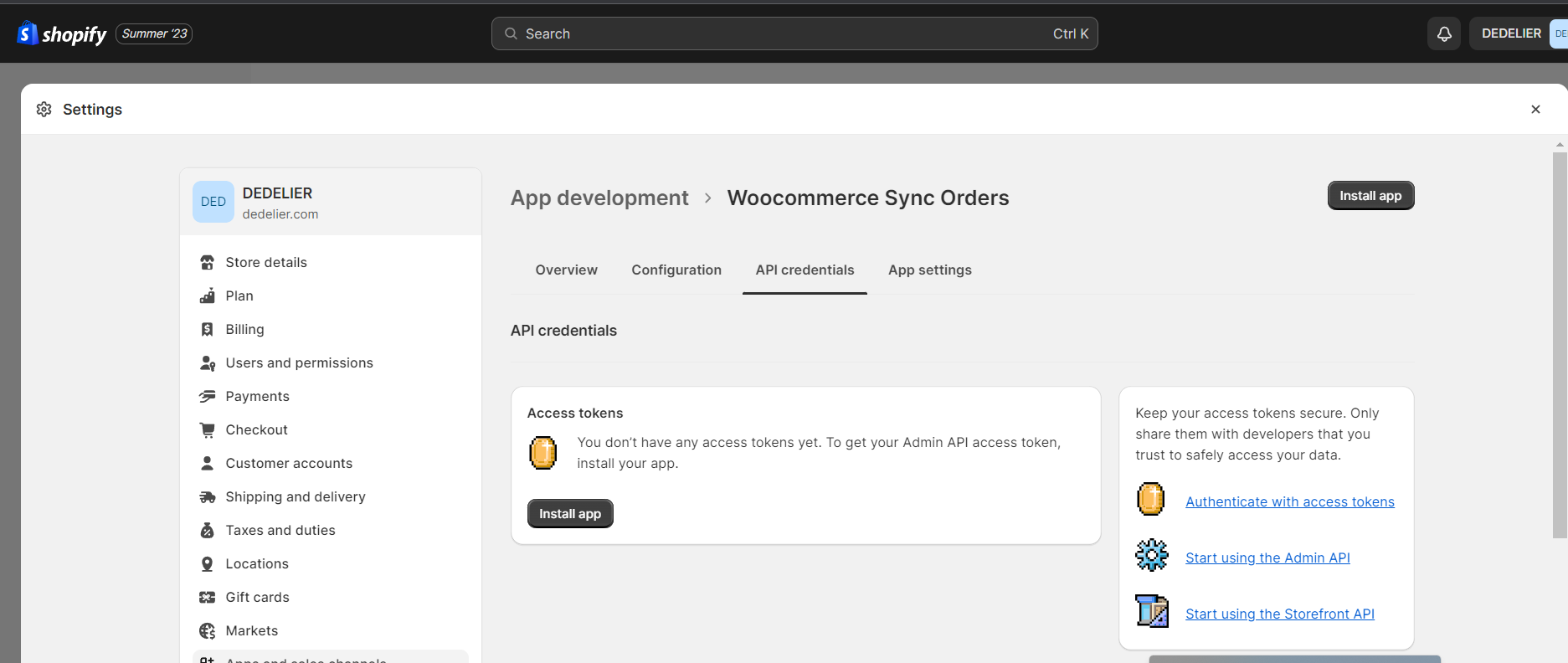Screen dimensions: 1568x663
Task: Click the Summer '23 badge
Action: click(154, 33)
